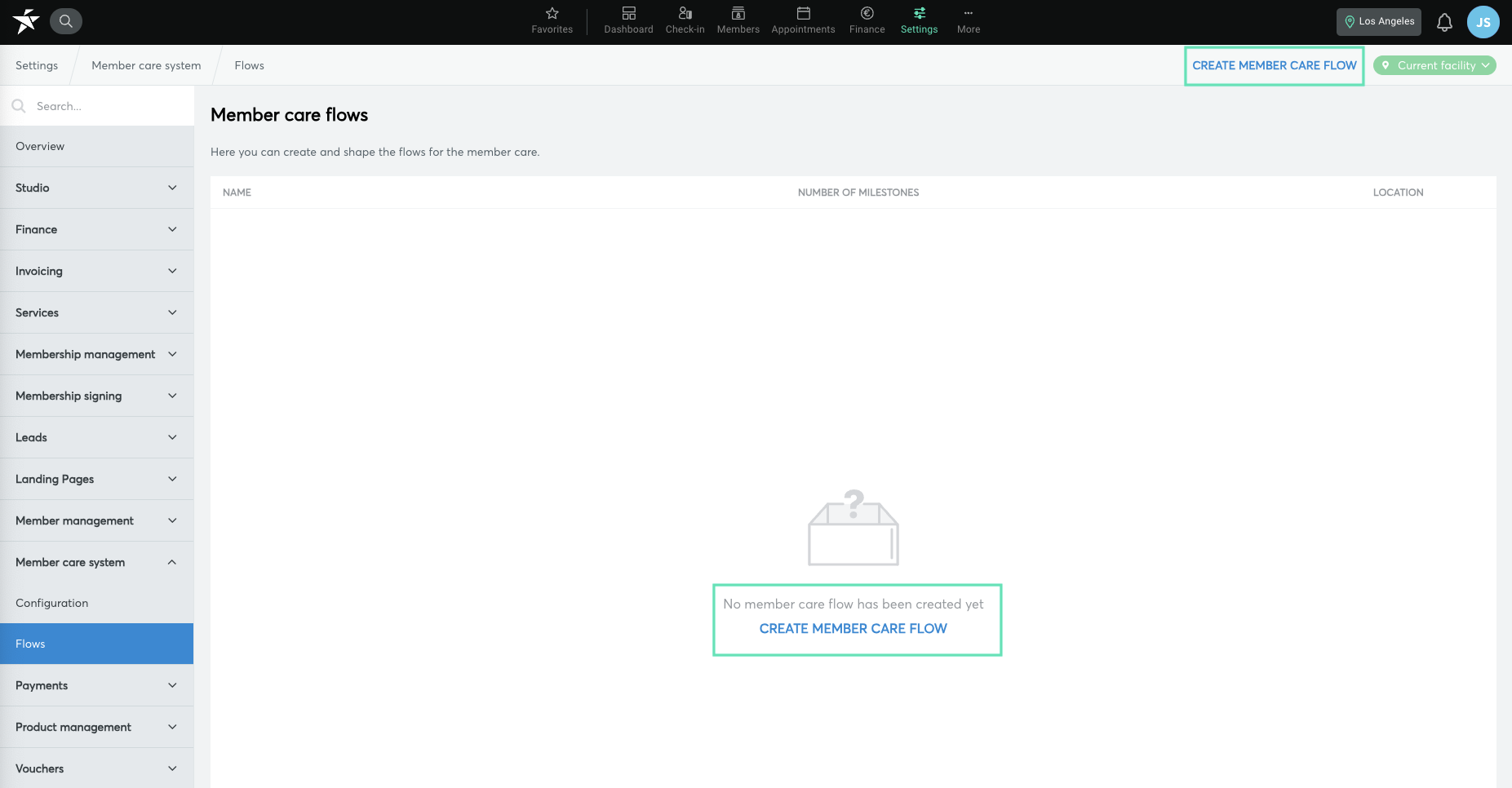Expand the Invoicing section

tap(97, 272)
